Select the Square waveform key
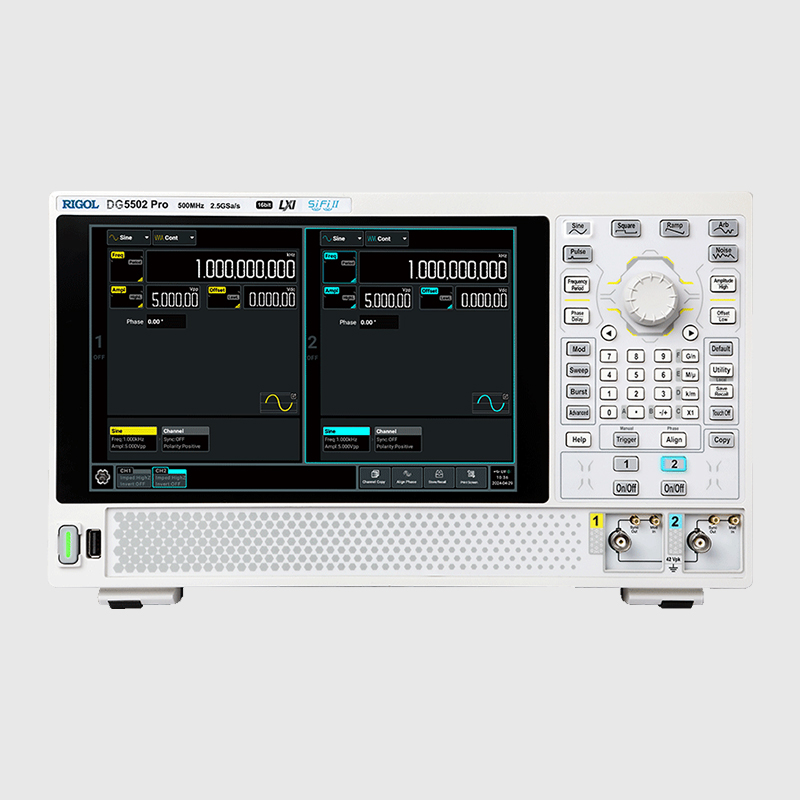800x800 pixels. tap(626, 228)
